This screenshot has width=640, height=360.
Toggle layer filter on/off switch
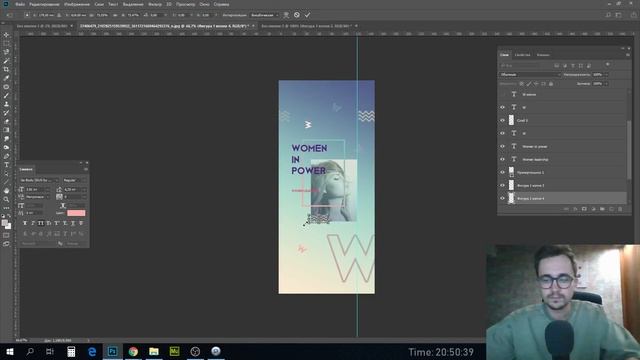pos(608,64)
